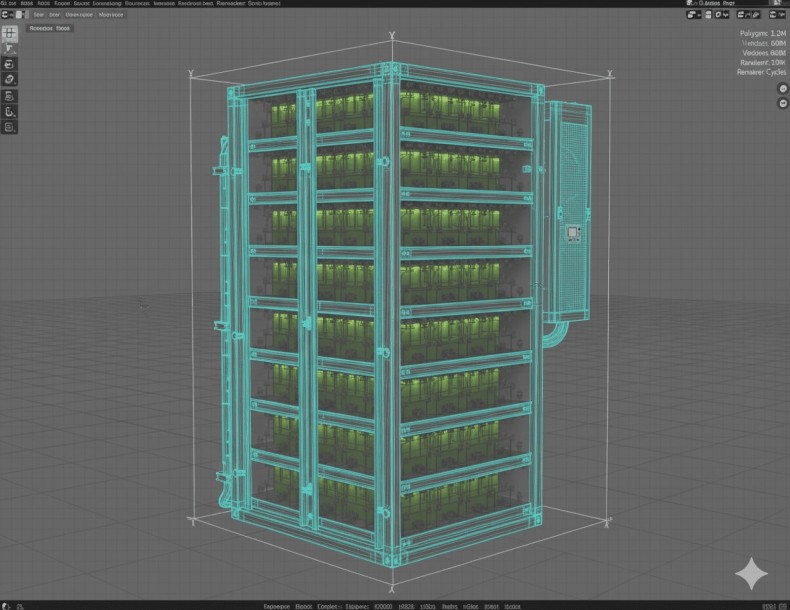Pick the cursor arrow tool in left toolbar
The image size is (790, 610).
(10, 47)
